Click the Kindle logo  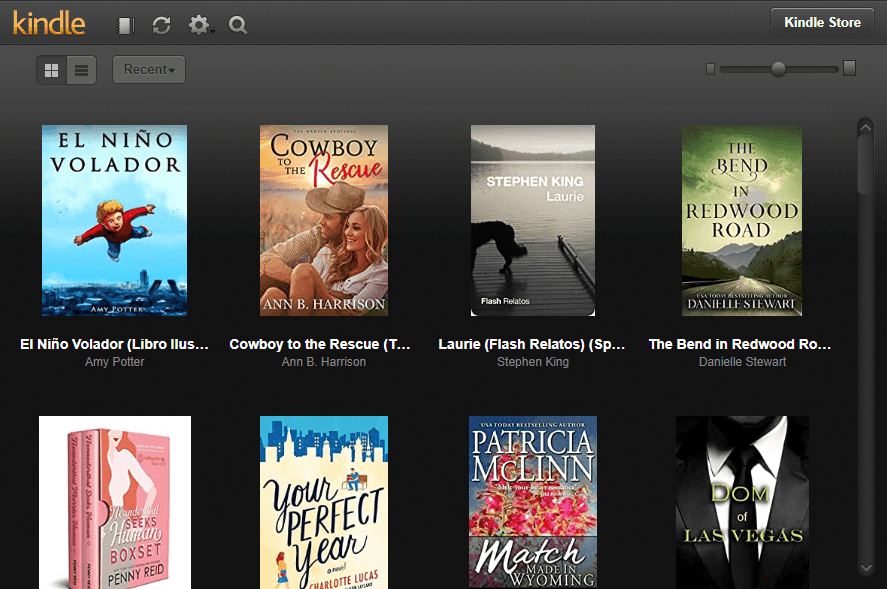coord(49,23)
